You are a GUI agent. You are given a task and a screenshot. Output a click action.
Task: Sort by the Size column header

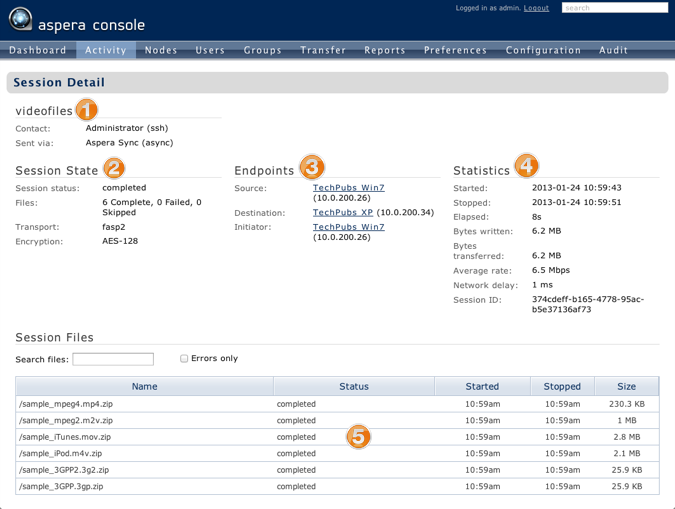[627, 386]
